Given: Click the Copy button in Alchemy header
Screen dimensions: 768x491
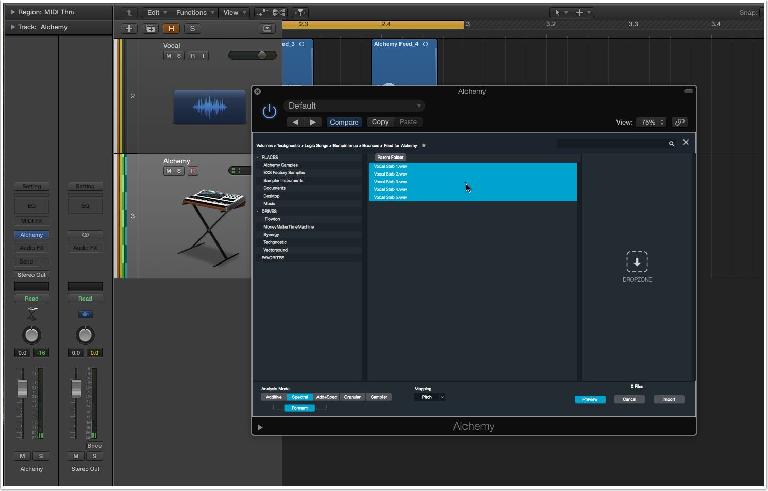Looking at the screenshot, I should coord(380,122).
